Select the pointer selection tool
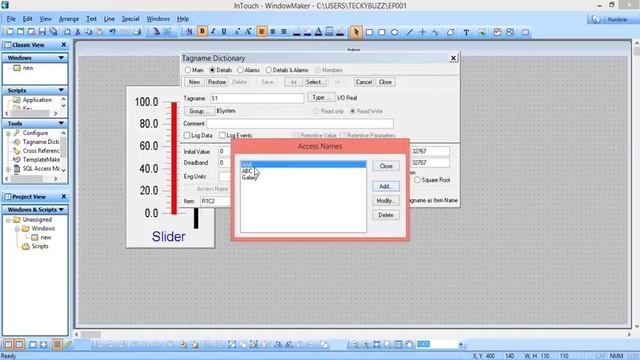The image size is (640, 360). click(356, 32)
